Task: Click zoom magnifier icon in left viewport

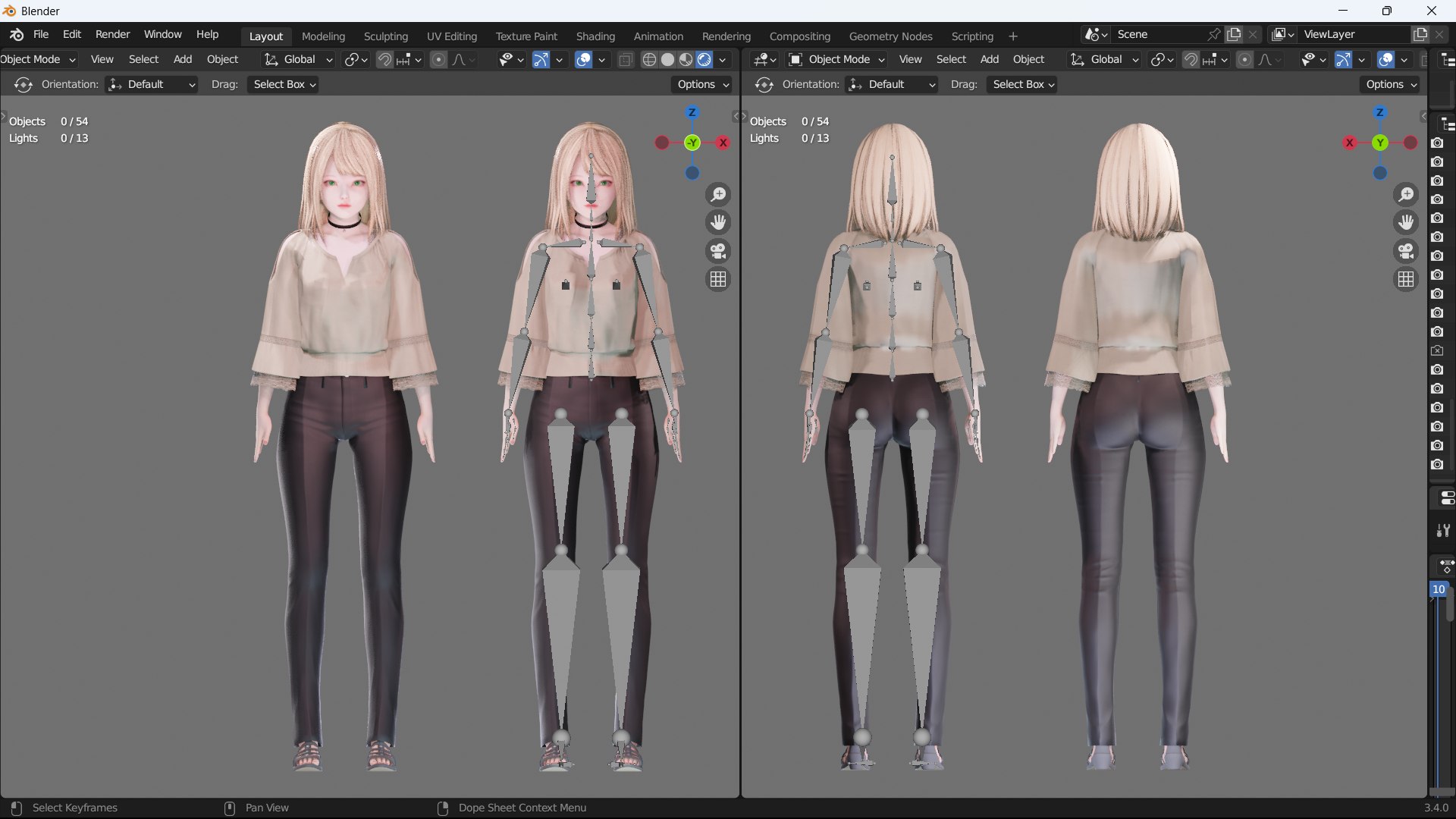Action: pos(718,195)
